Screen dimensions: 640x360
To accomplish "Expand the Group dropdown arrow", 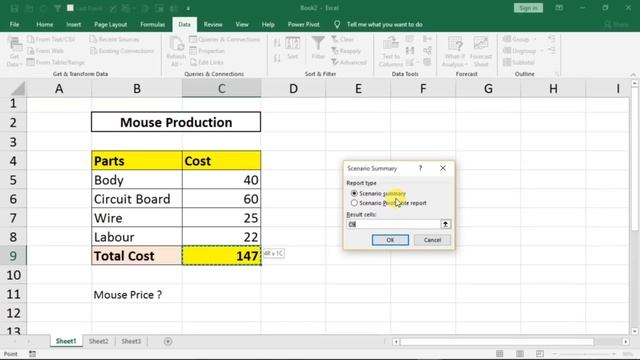I will click(x=535, y=40).
